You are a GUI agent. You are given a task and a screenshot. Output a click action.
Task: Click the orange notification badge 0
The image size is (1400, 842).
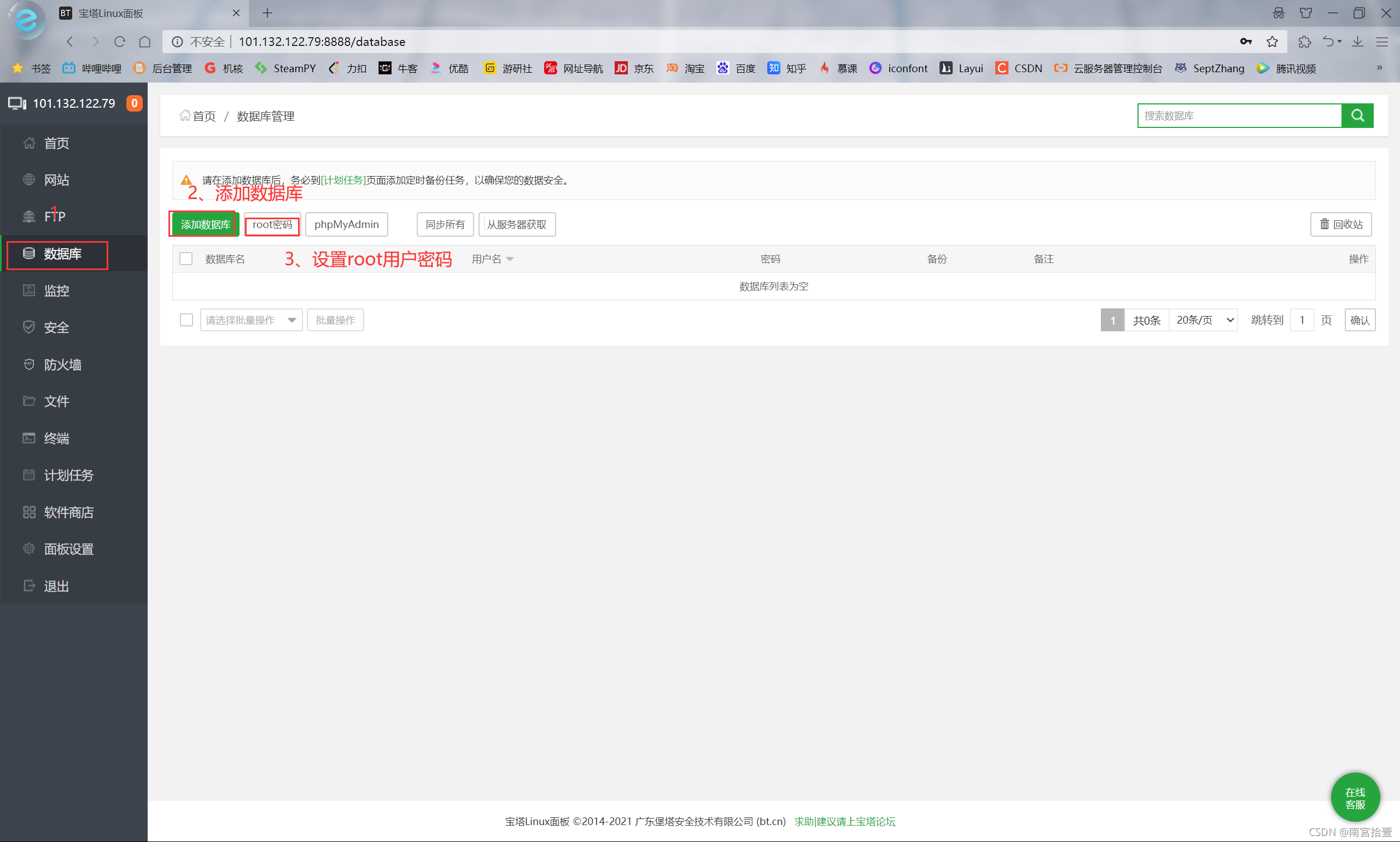coord(134,103)
